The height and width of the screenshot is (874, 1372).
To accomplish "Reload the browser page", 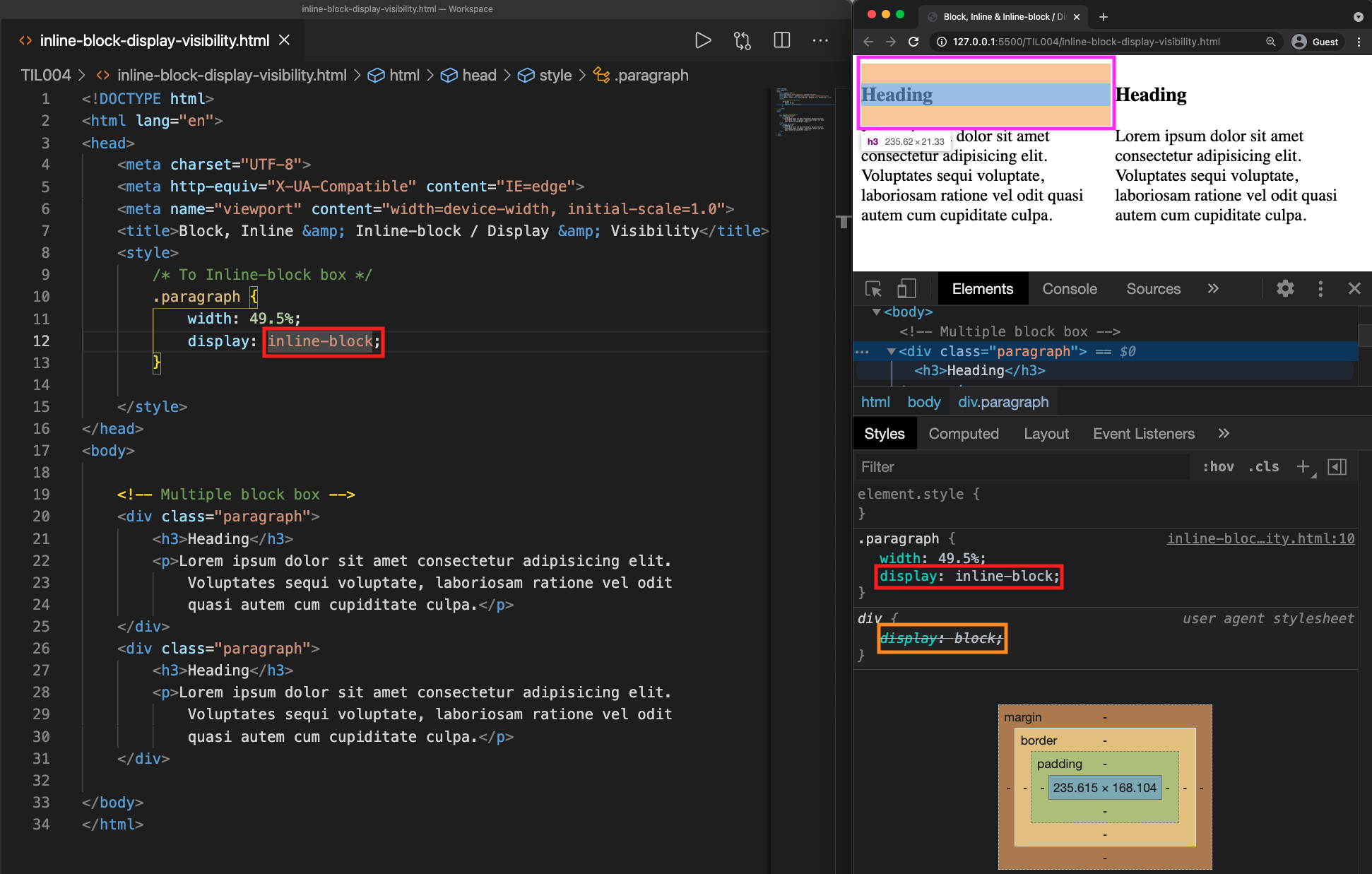I will [913, 42].
